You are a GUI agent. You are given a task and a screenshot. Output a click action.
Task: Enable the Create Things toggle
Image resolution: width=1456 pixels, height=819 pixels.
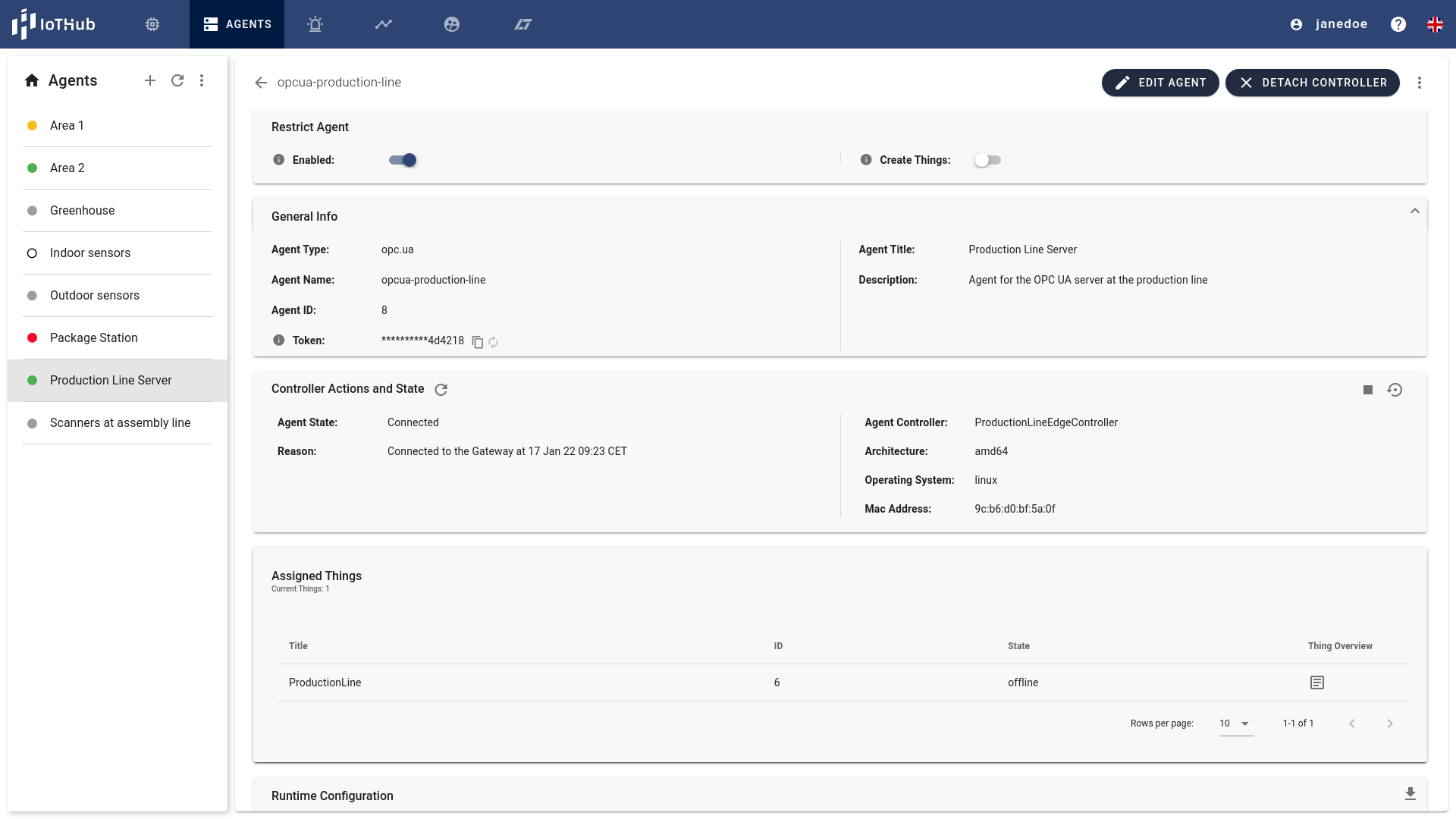(x=987, y=160)
